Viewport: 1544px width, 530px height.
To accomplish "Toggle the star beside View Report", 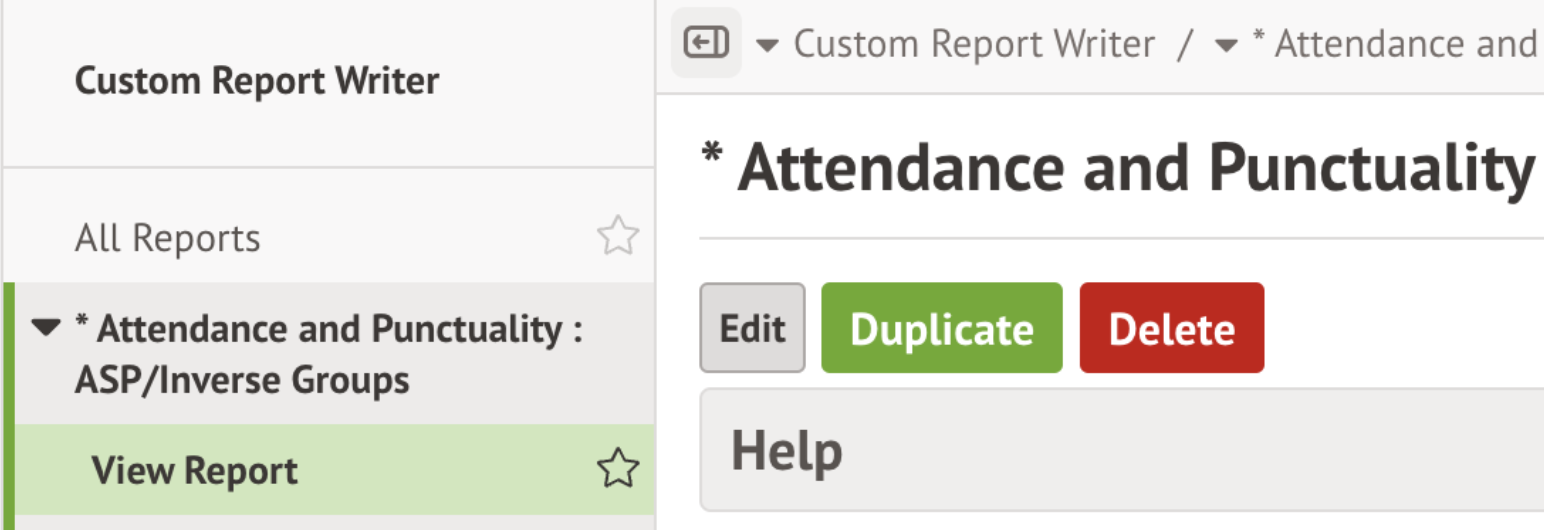I will click(617, 469).
